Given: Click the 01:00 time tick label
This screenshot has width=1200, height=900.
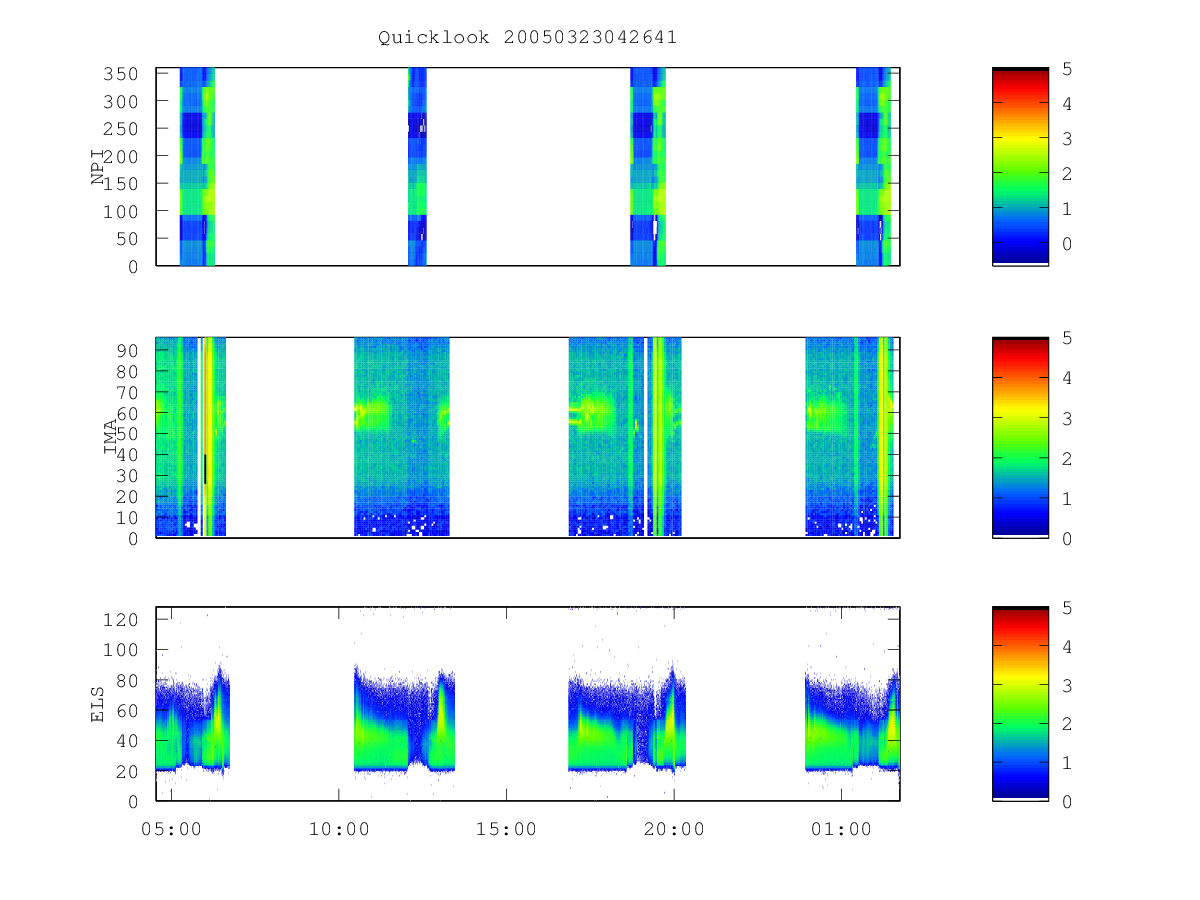Looking at the screenshot, I should [x=841, y=829].
